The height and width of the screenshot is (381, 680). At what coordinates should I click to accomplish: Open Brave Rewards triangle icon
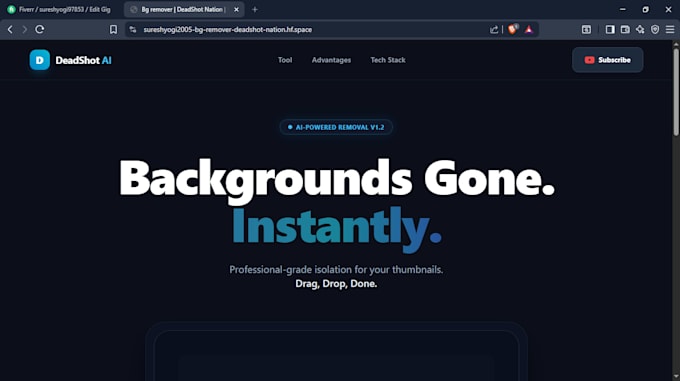[529, 29]
